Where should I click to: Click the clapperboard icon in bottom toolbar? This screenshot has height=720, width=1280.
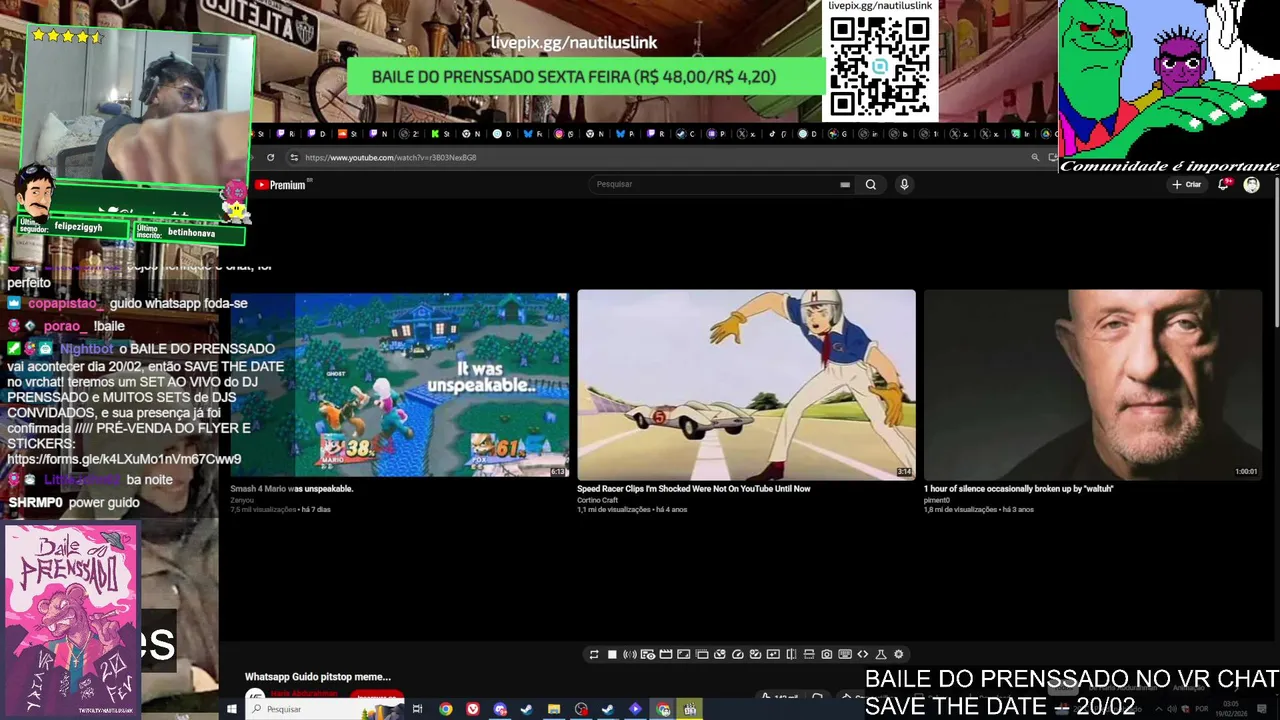(666, 654)
